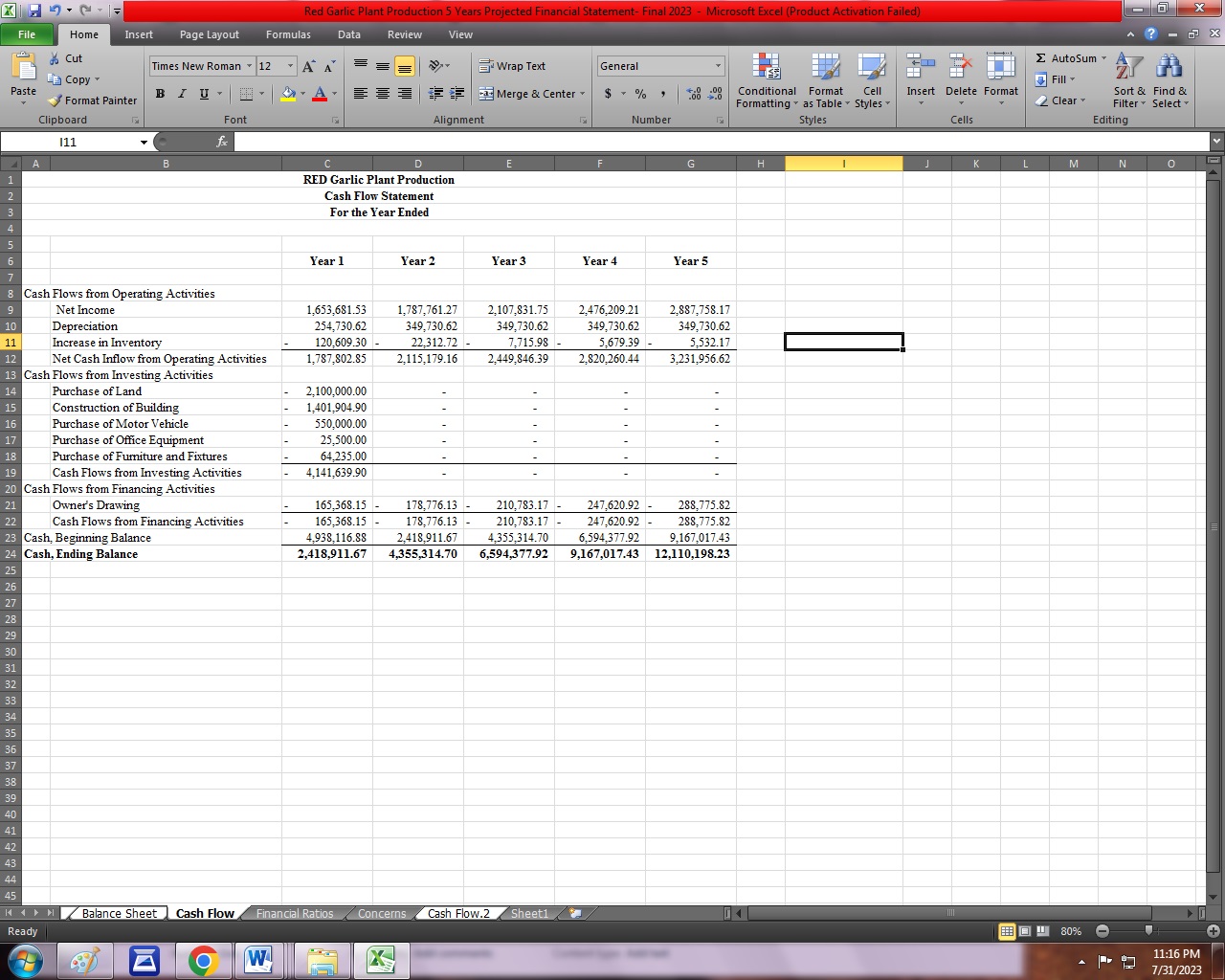Open the font name dropdown

point(249,66)
